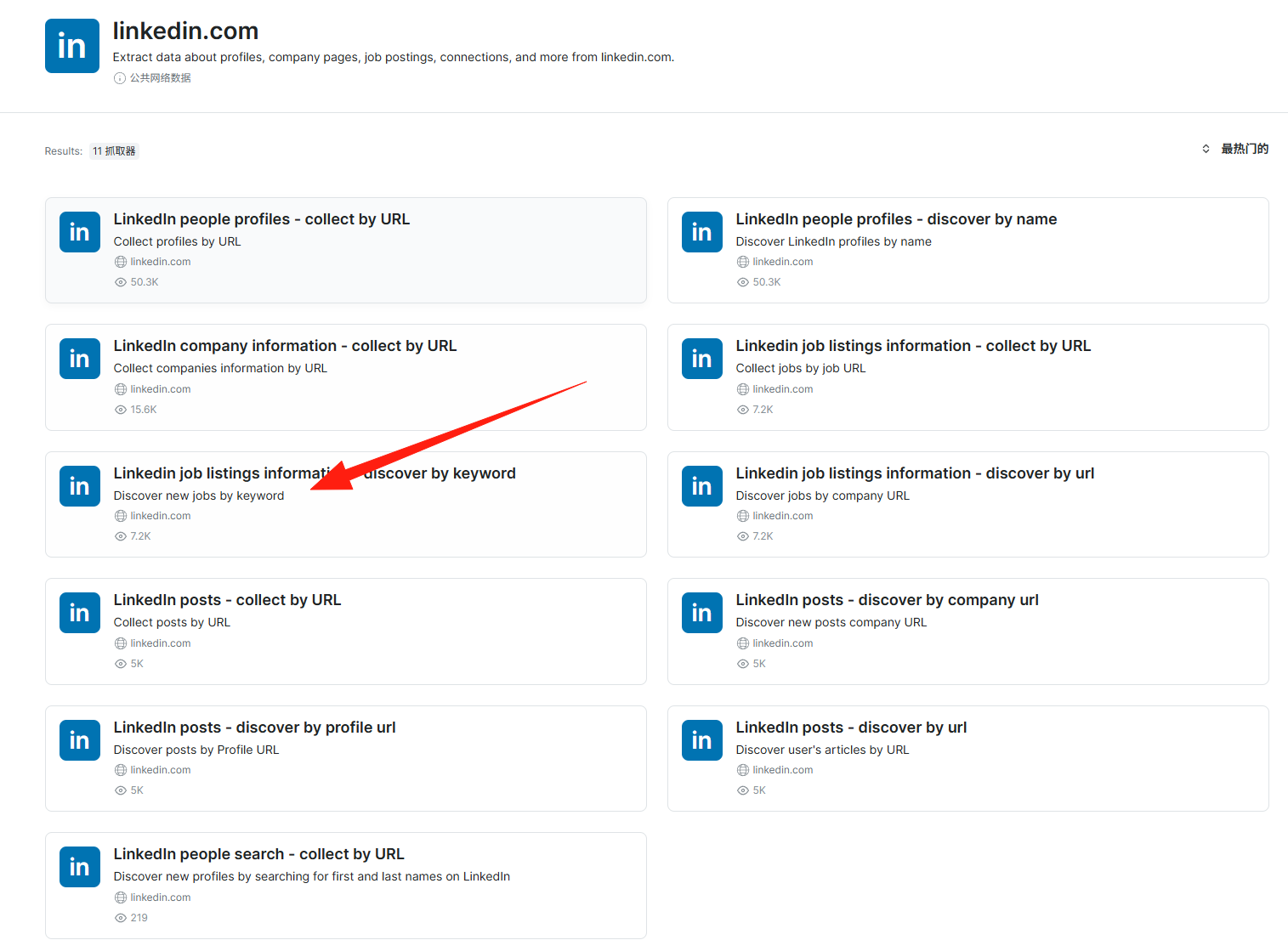Click globe icon on posts collect by URL card
The image size is (1288, 940).
click(121, 643)
